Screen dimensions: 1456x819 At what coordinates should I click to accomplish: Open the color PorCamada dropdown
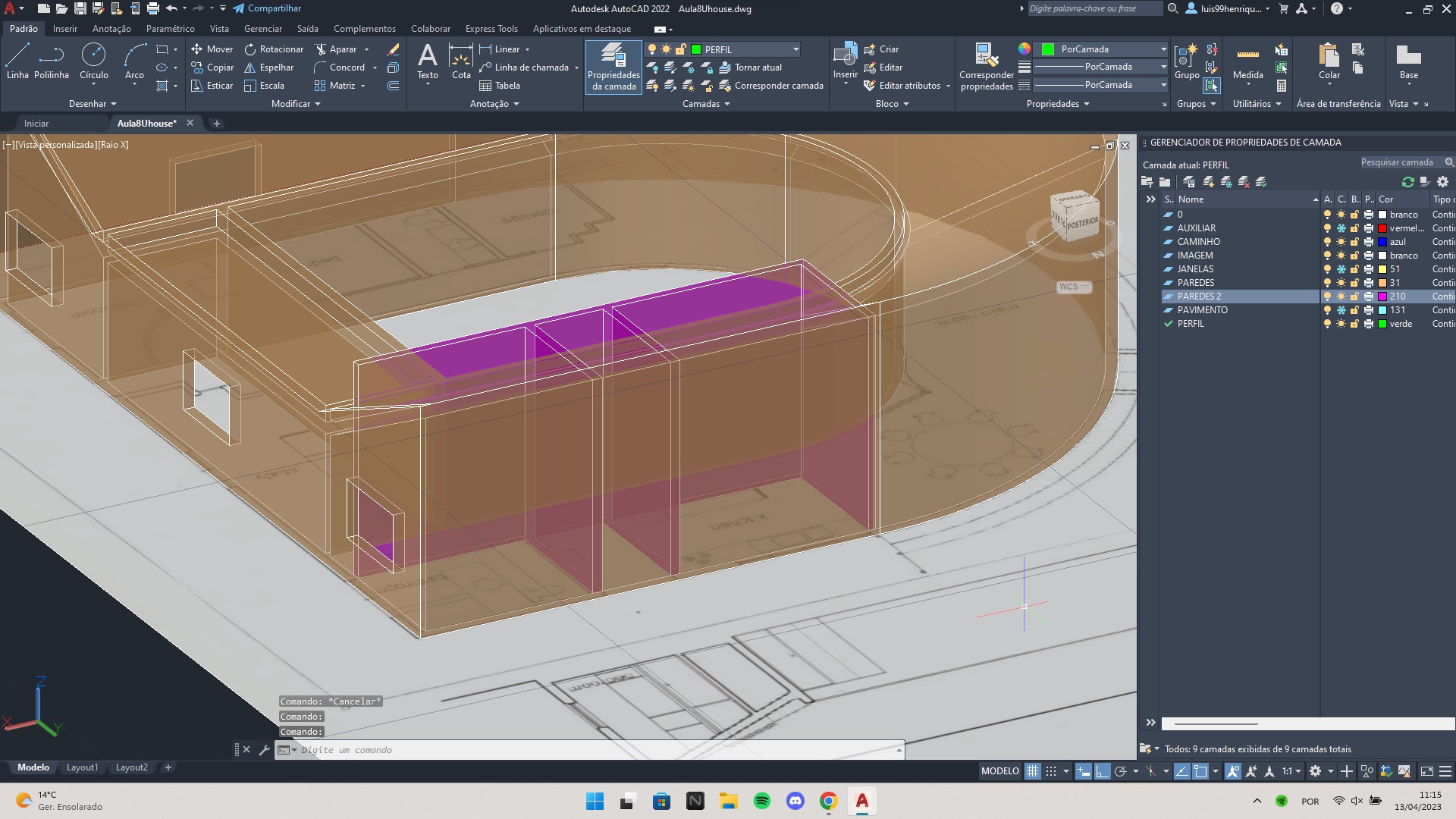click(1163, 49)
